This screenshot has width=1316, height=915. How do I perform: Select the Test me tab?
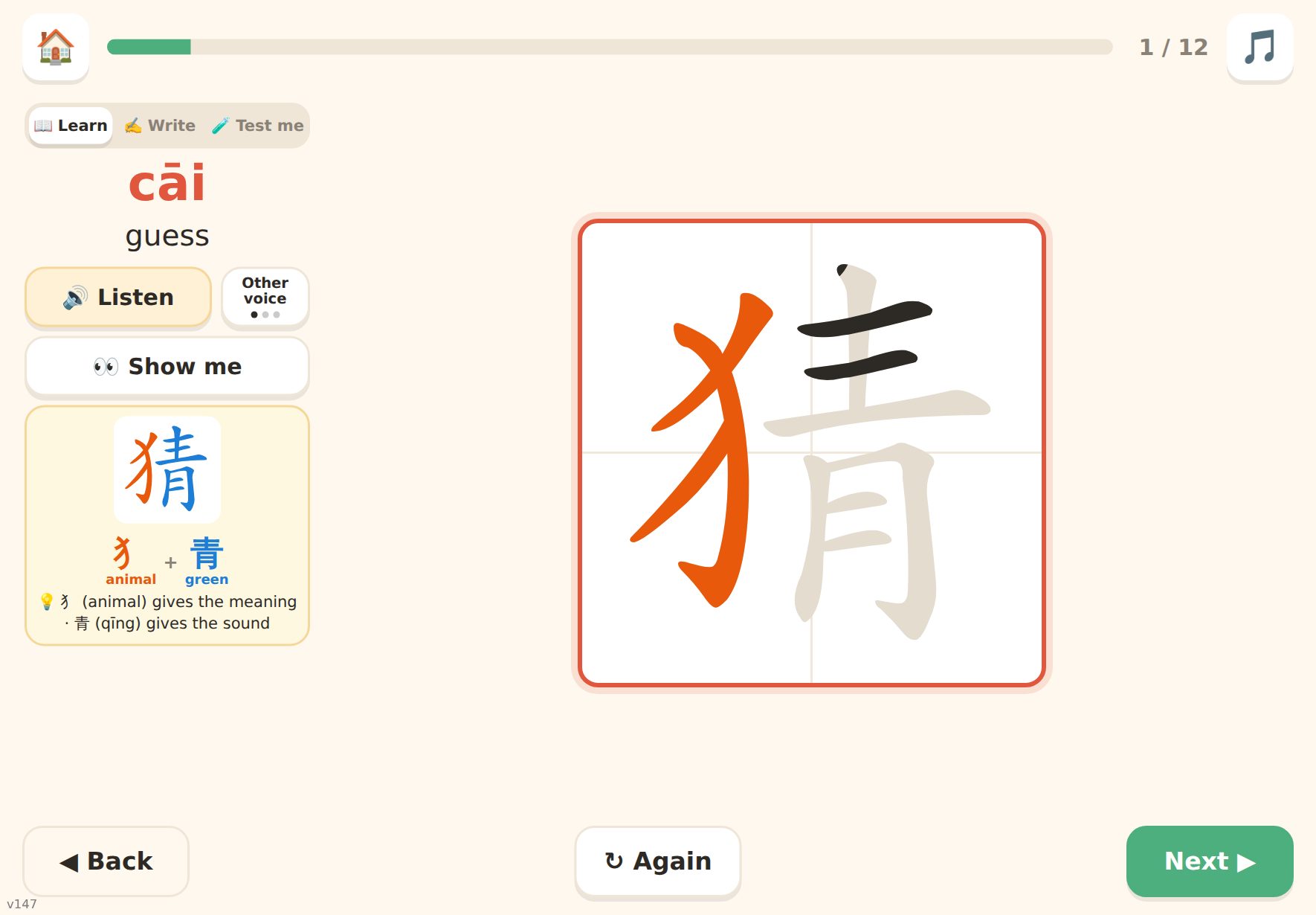(x=257, y=126)
